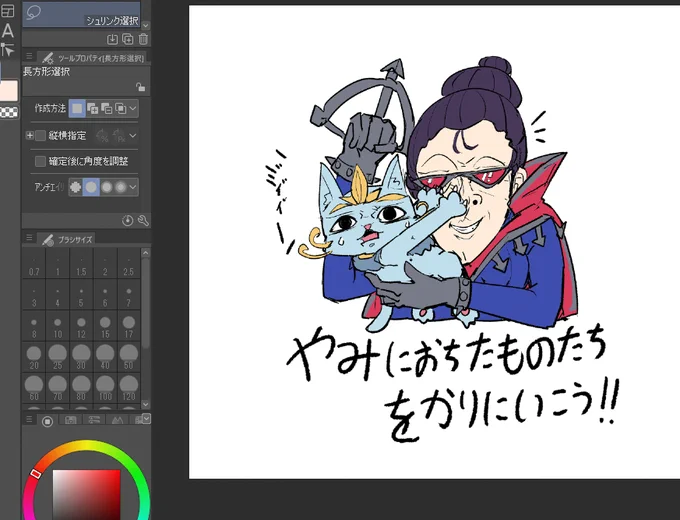Click the hue ring on the color wheel
This screenshot has width=680, height=520.
point(87,446)
